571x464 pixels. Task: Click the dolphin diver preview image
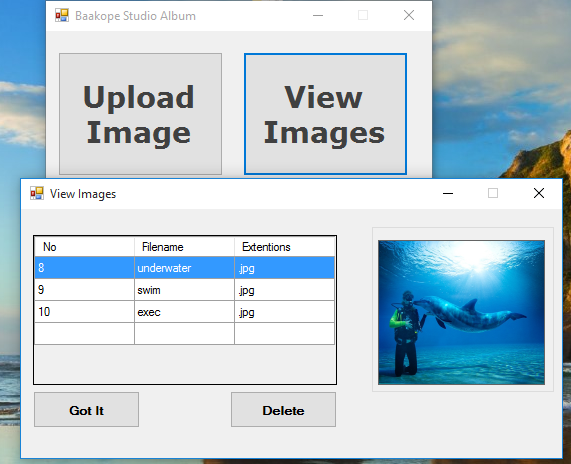461,312
